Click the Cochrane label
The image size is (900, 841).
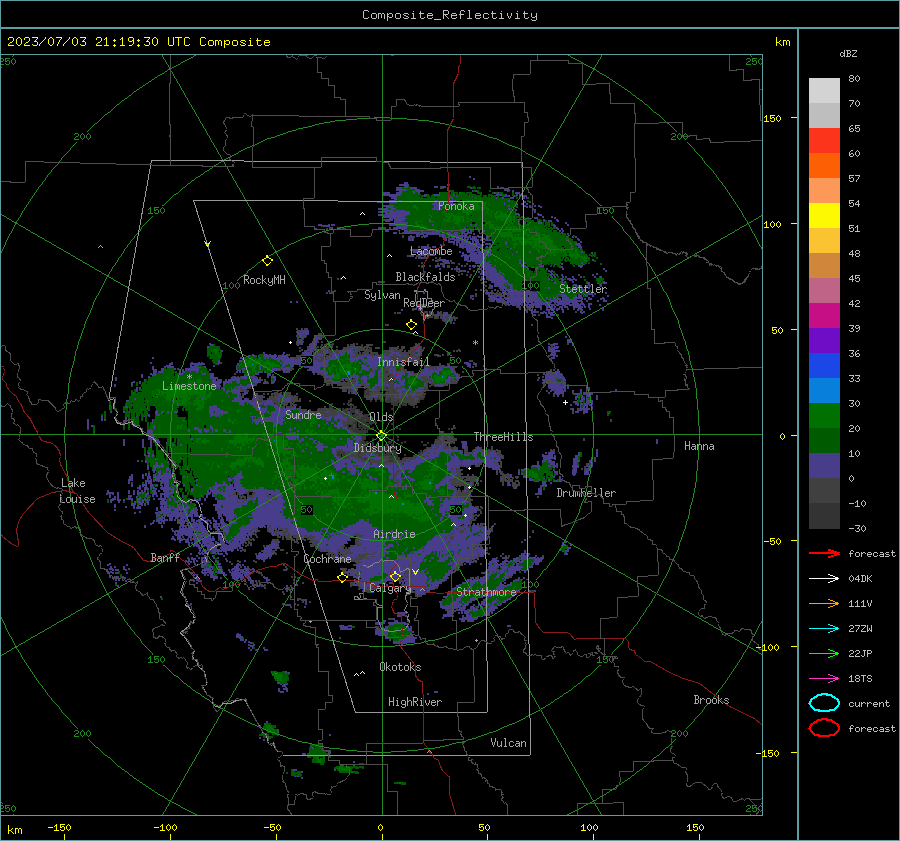327,559
